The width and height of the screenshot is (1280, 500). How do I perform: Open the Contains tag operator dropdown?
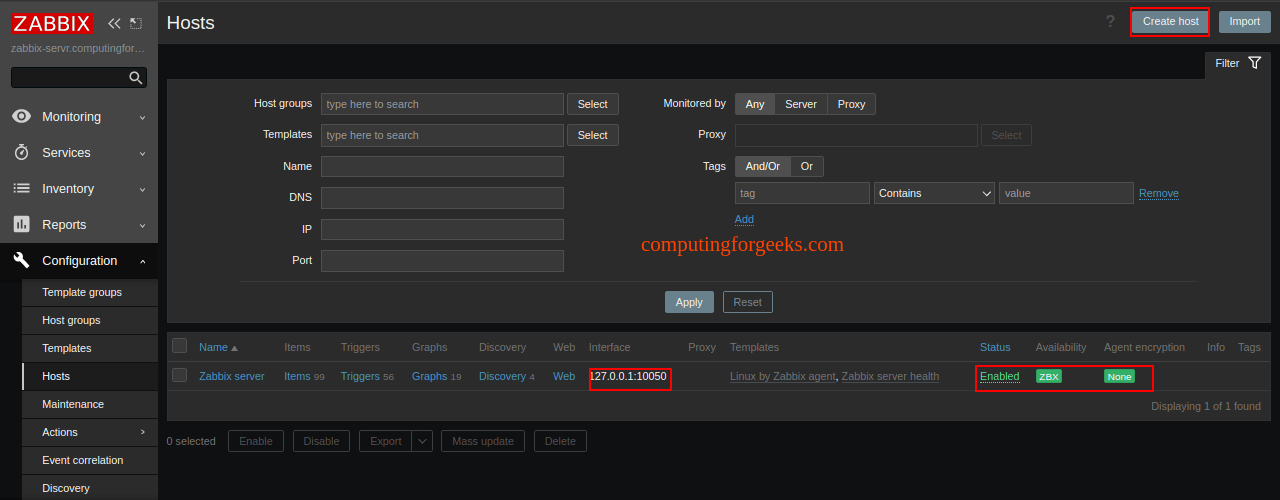pyautogui.click(x=934, y=193)
